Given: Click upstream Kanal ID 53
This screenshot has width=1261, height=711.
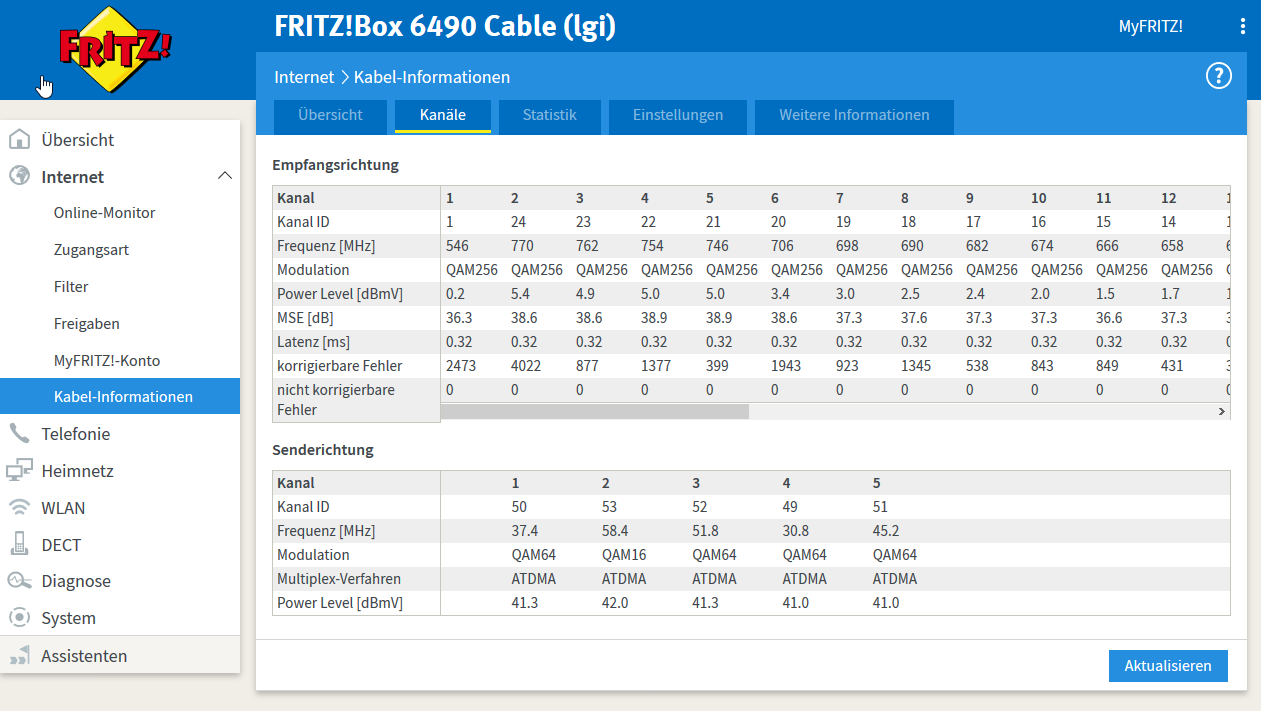Looking at the screenshot, I should pyautogui.click(x=610, y=507).
